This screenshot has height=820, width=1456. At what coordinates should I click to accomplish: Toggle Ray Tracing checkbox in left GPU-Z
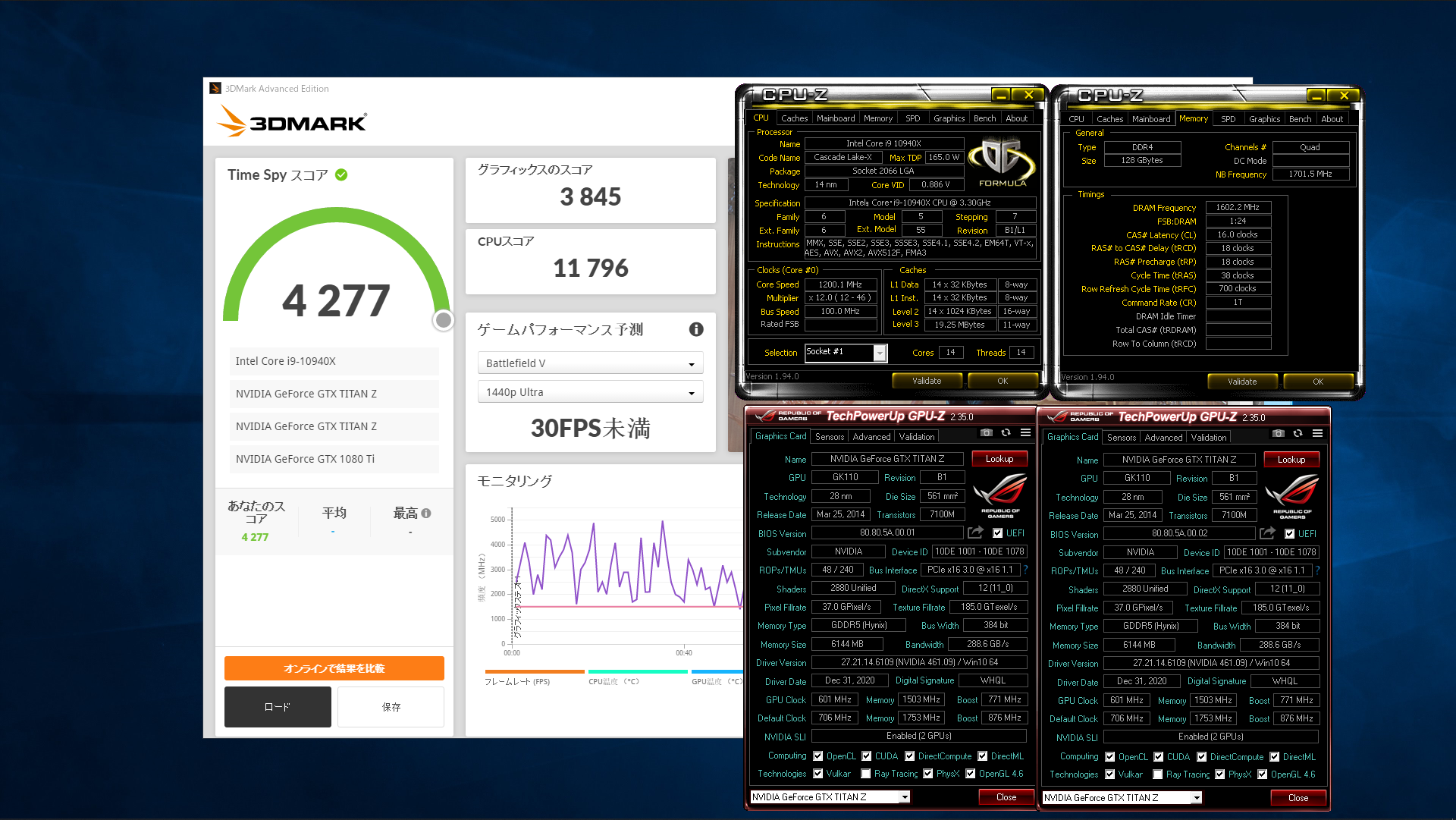coord(865,774)
